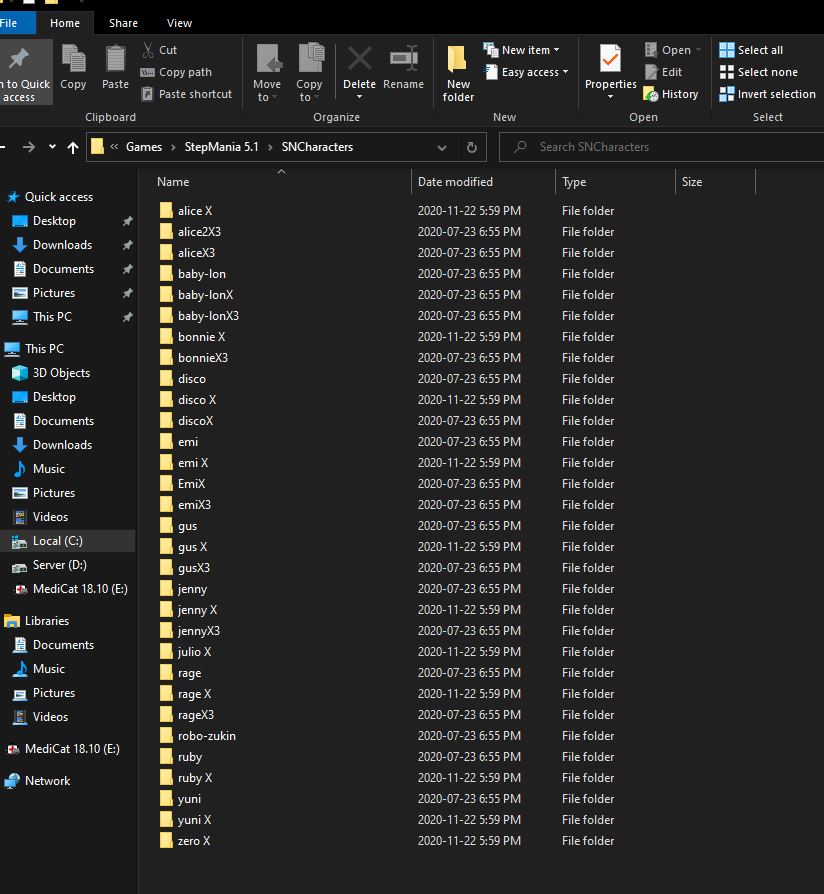Click the Search SNCharacters field
Screen dimensions: 824x894
click(x=661, y=147)
